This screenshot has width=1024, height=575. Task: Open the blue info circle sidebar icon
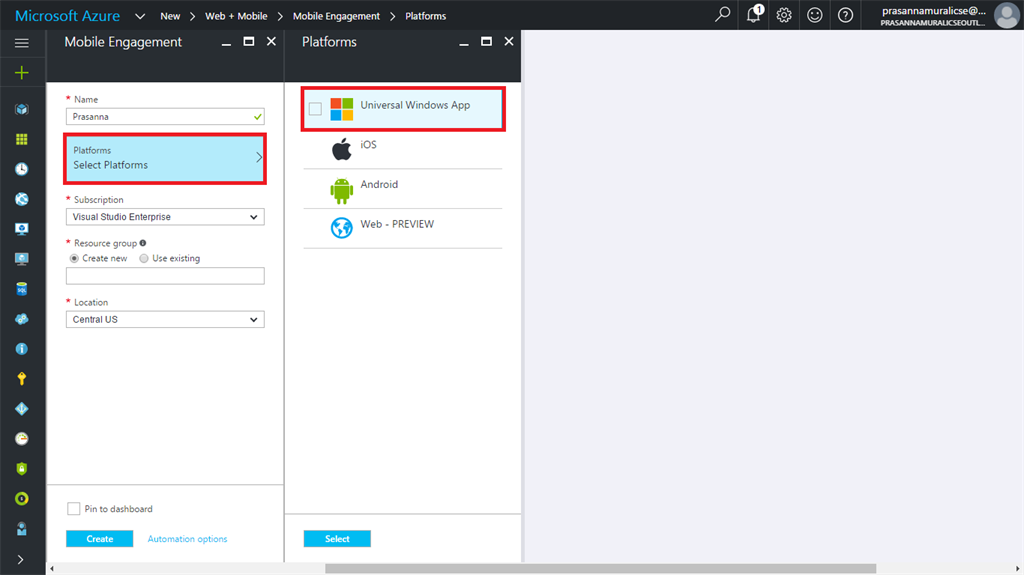tap(22, 349)
